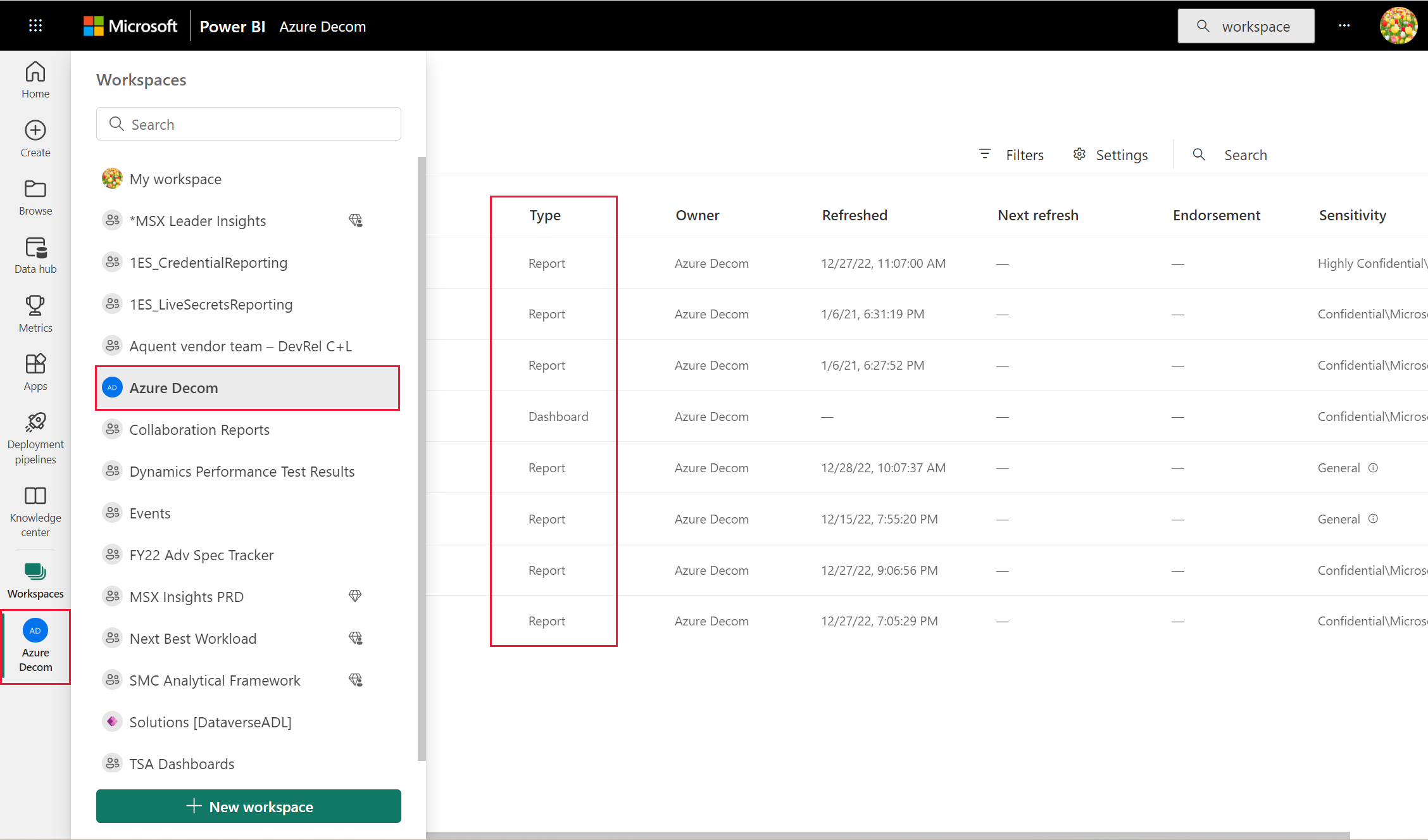Toggle the Settings panel open
This screenshot has height=840, width=1428.
[x=1110, y=154]
